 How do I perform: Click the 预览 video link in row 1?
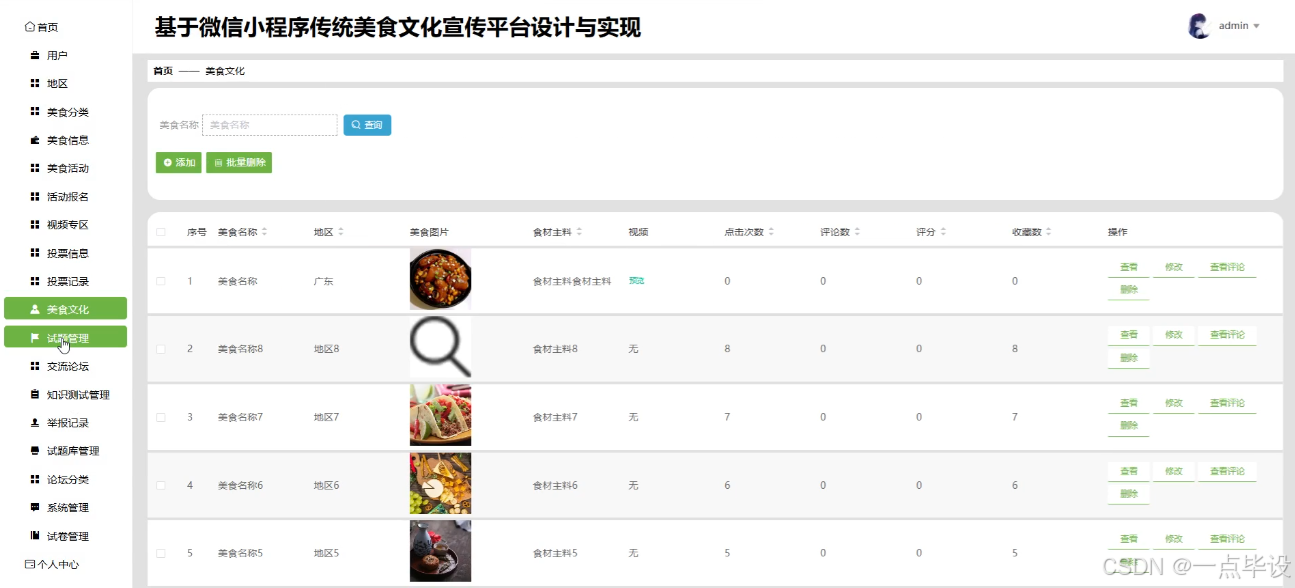point(636,281)
